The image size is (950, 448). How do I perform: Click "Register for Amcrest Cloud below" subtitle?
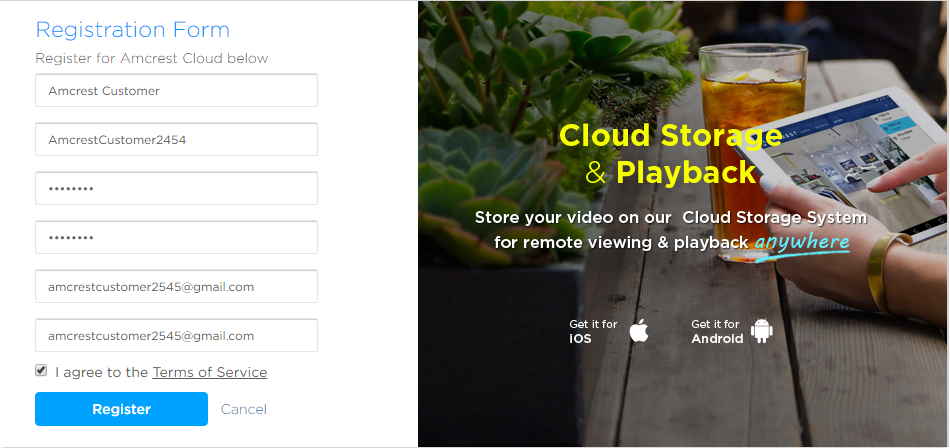tap(151, 59)
